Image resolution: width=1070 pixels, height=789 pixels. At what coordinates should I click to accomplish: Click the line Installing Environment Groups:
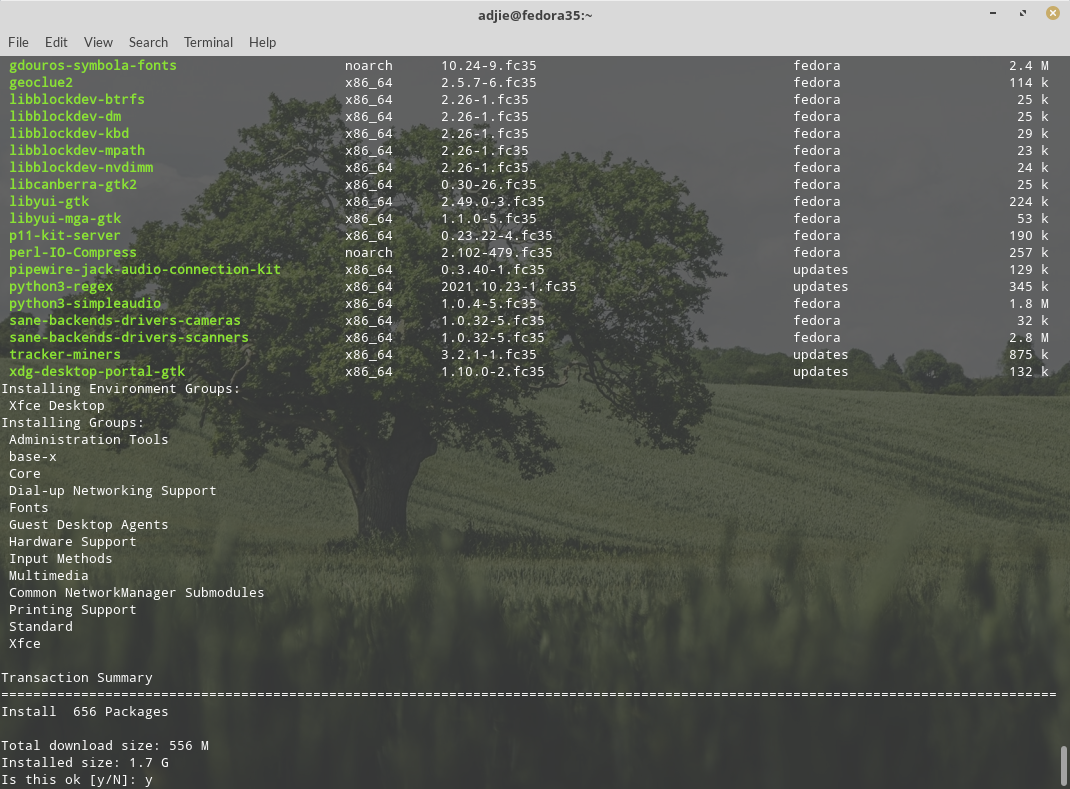click(x=121, y=389)
